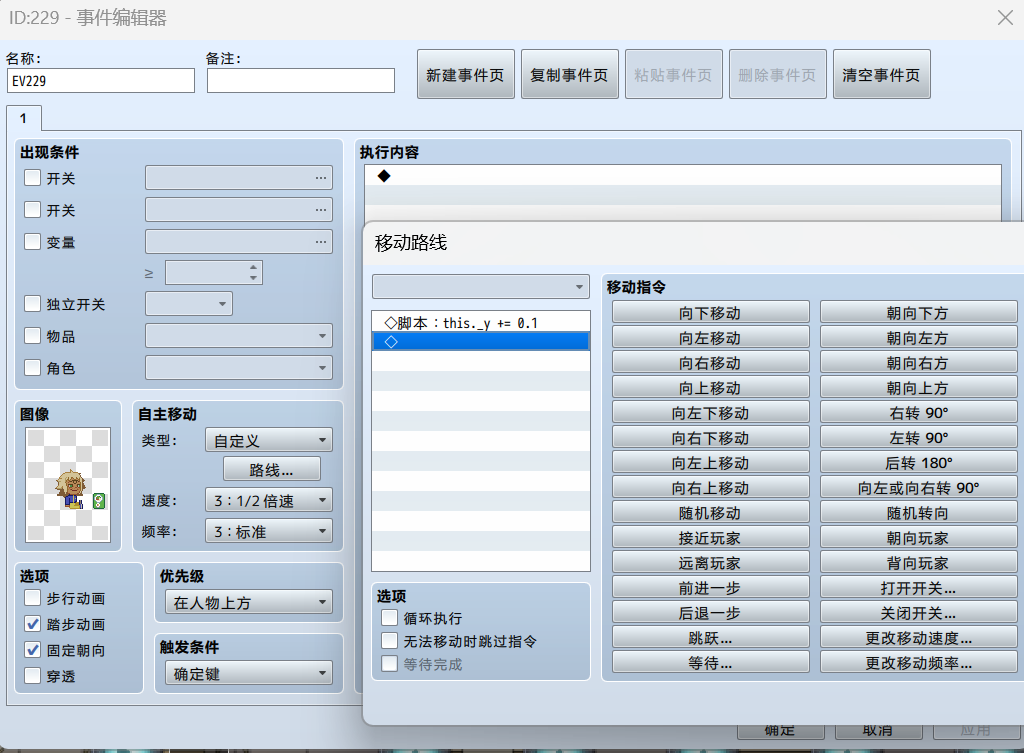
Task: Add the 随机移动 command
Action: (x=711, y=513)
